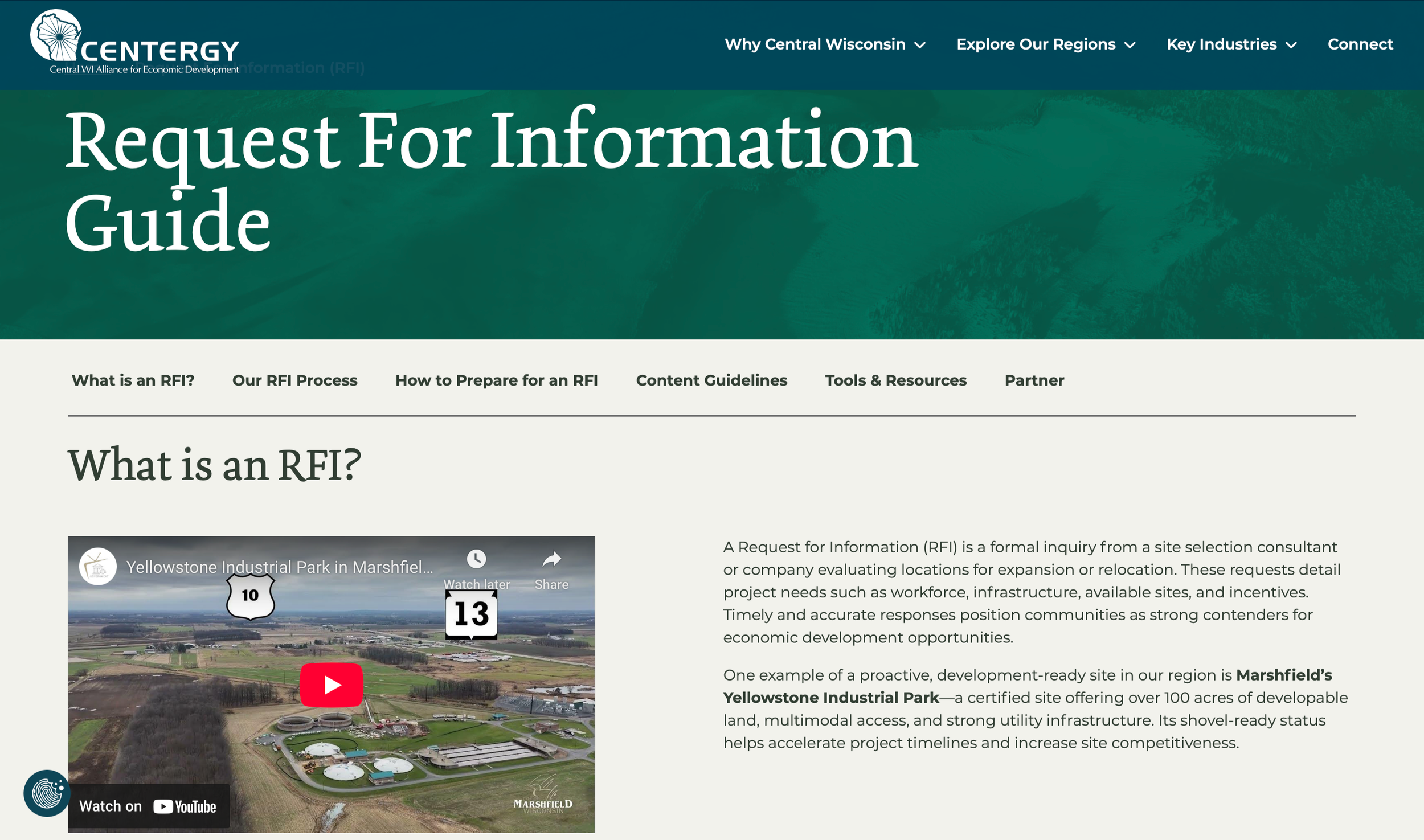1424x840 pixels.
Task: Click the video title Yellowstone Industrial Park
Action: point(279,567)
